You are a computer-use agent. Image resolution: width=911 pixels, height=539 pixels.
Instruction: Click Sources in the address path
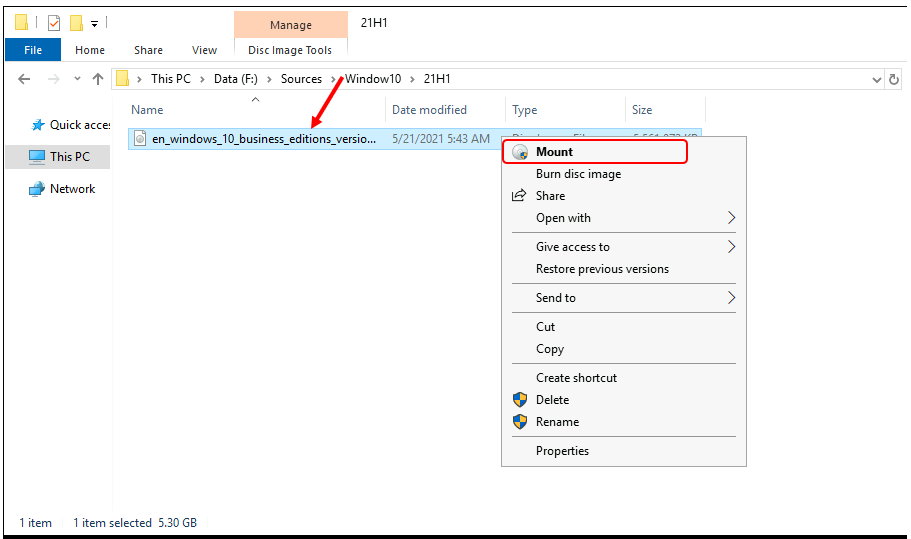click(x=301, y=79)
